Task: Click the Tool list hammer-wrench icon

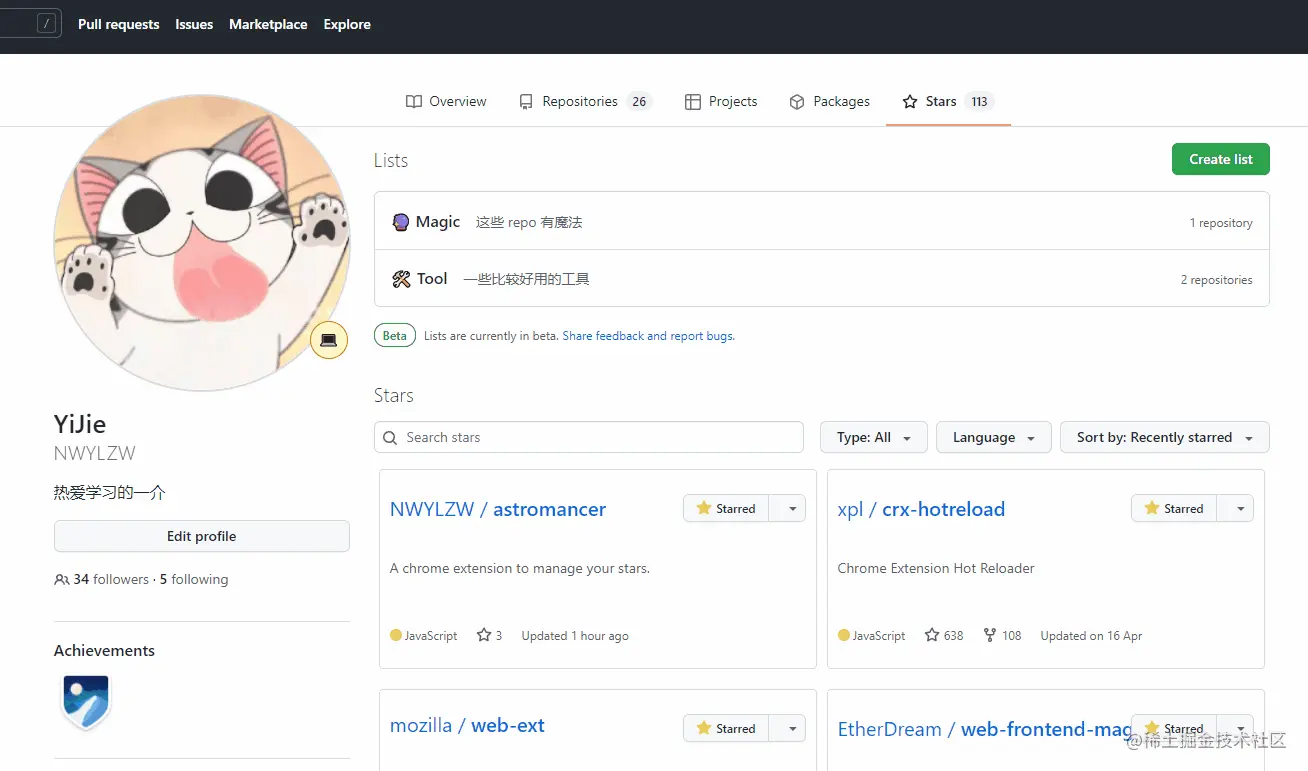Action: coord(401,279)
